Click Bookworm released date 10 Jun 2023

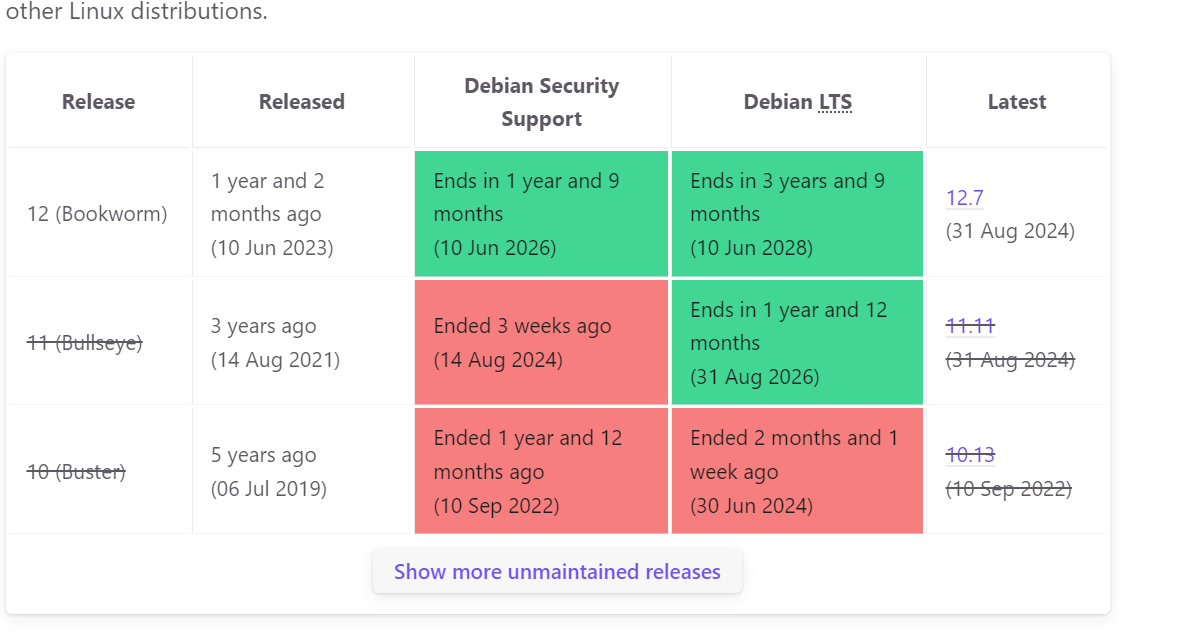272,248
